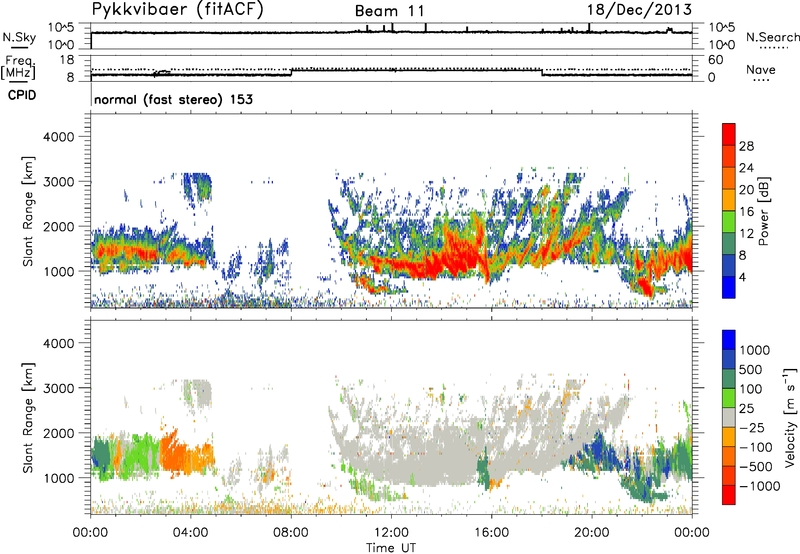The width and height of the screenshot is (800, 554).
Task: Select the '16:00' time tick label
Action: click(492, 533)
